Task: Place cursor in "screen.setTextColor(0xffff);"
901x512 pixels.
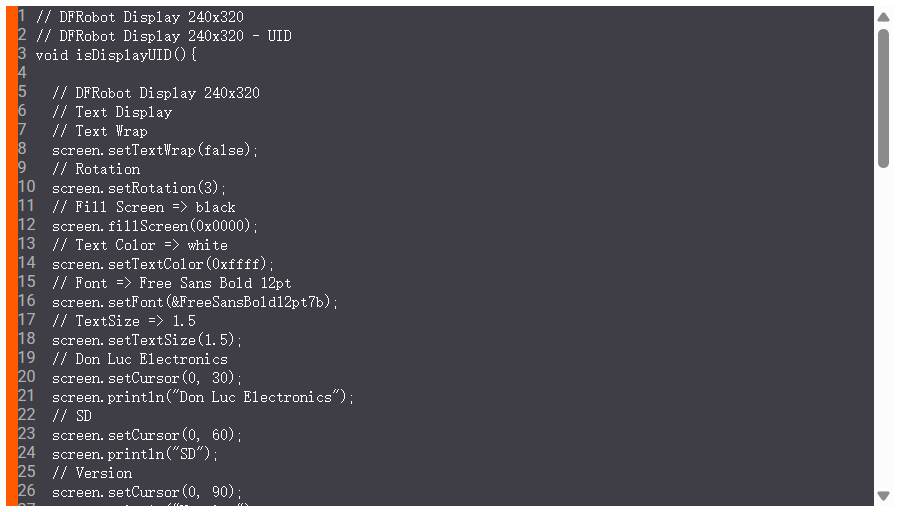Action: click(163, 264)
